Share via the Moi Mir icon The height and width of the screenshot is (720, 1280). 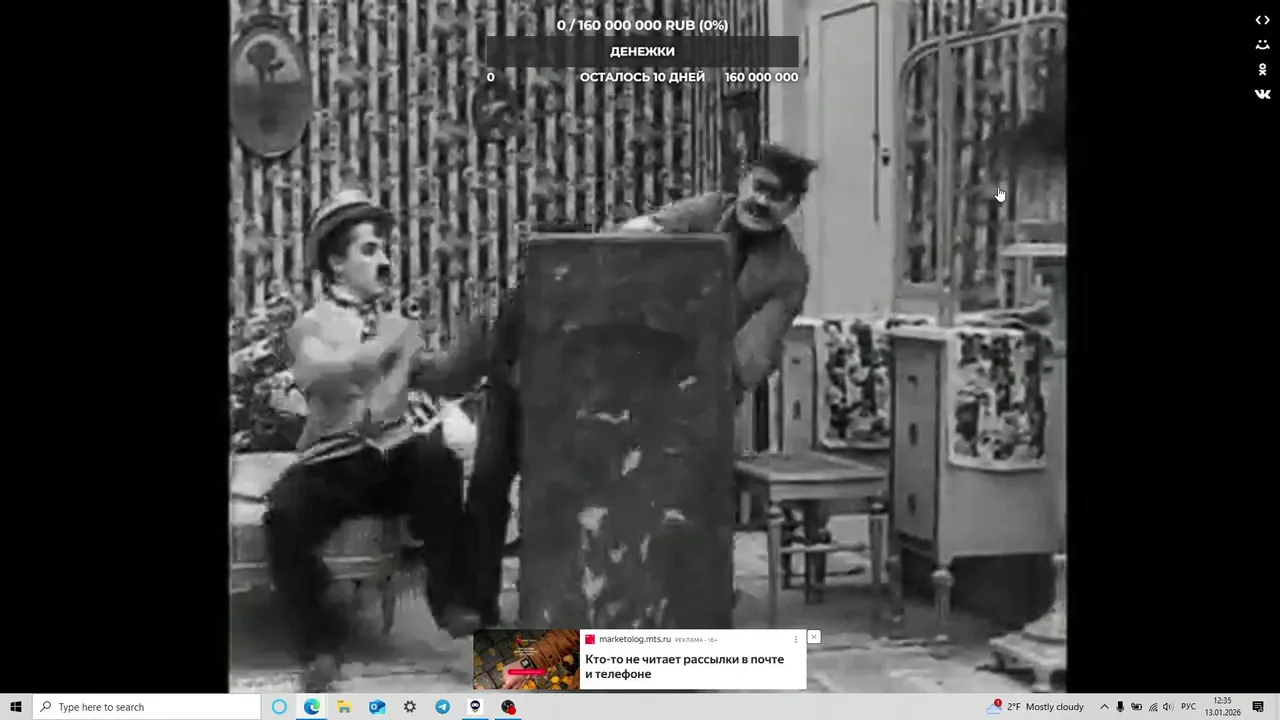[1262, 45]
